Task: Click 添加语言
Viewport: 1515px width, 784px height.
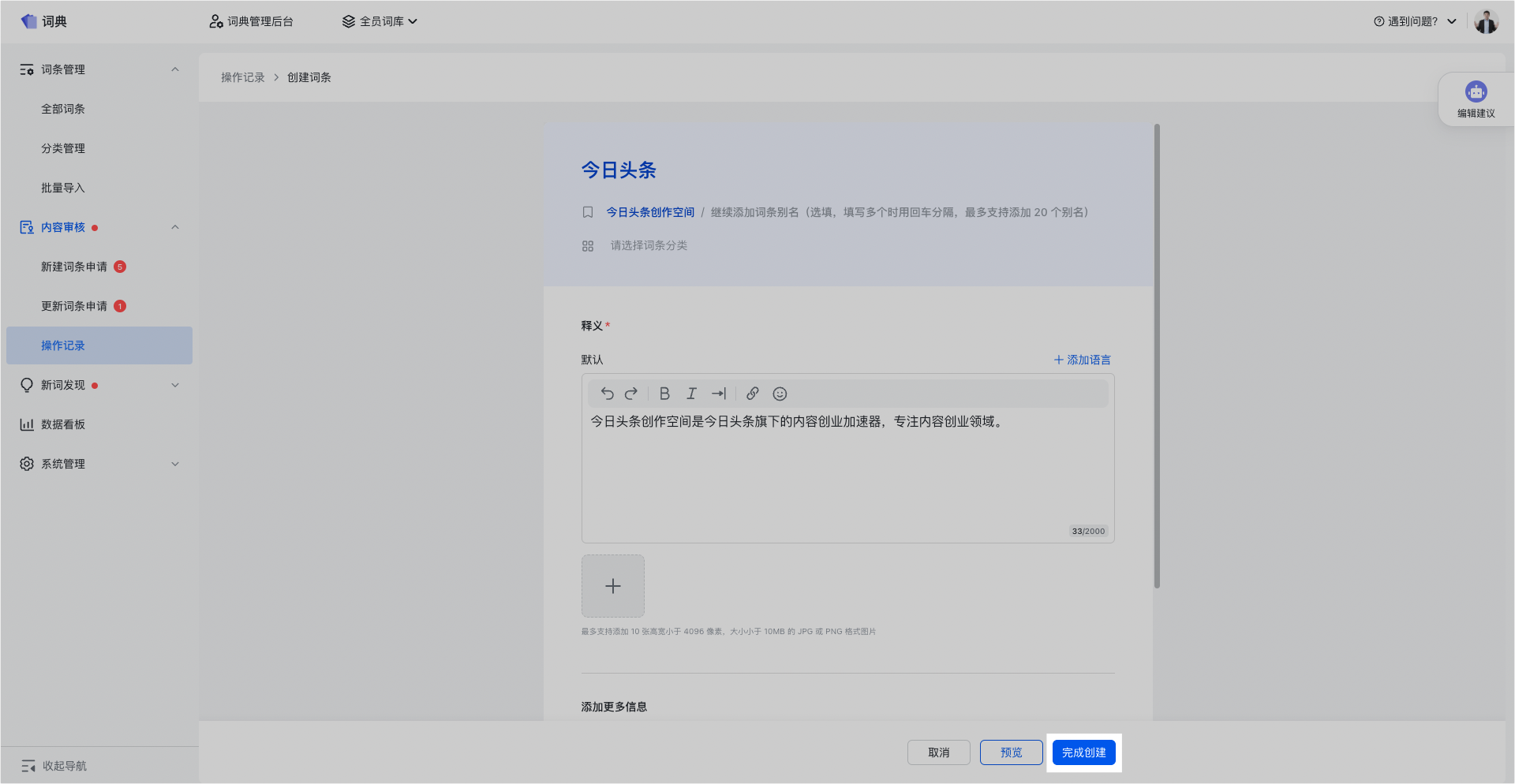Action: tap(1082, 360)
